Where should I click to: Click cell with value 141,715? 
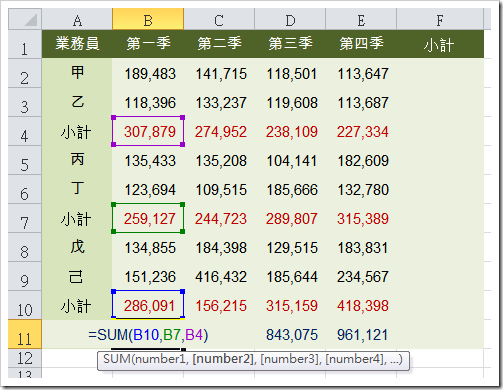219,73
